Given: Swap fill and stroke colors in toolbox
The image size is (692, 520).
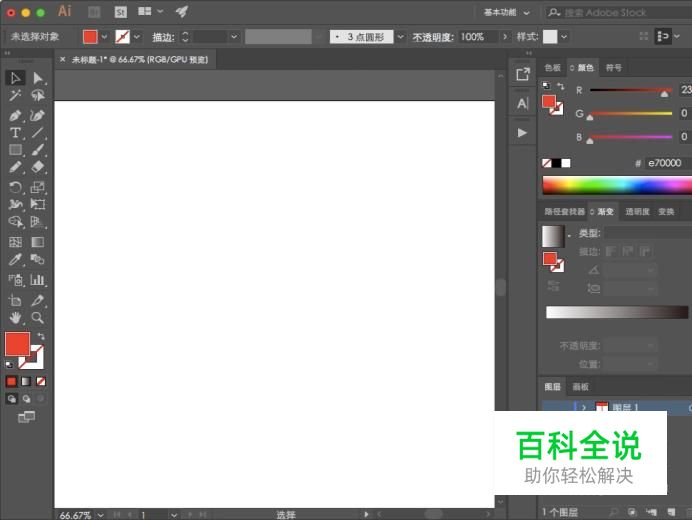Looking at the screenshot, I should pos(41,336).
